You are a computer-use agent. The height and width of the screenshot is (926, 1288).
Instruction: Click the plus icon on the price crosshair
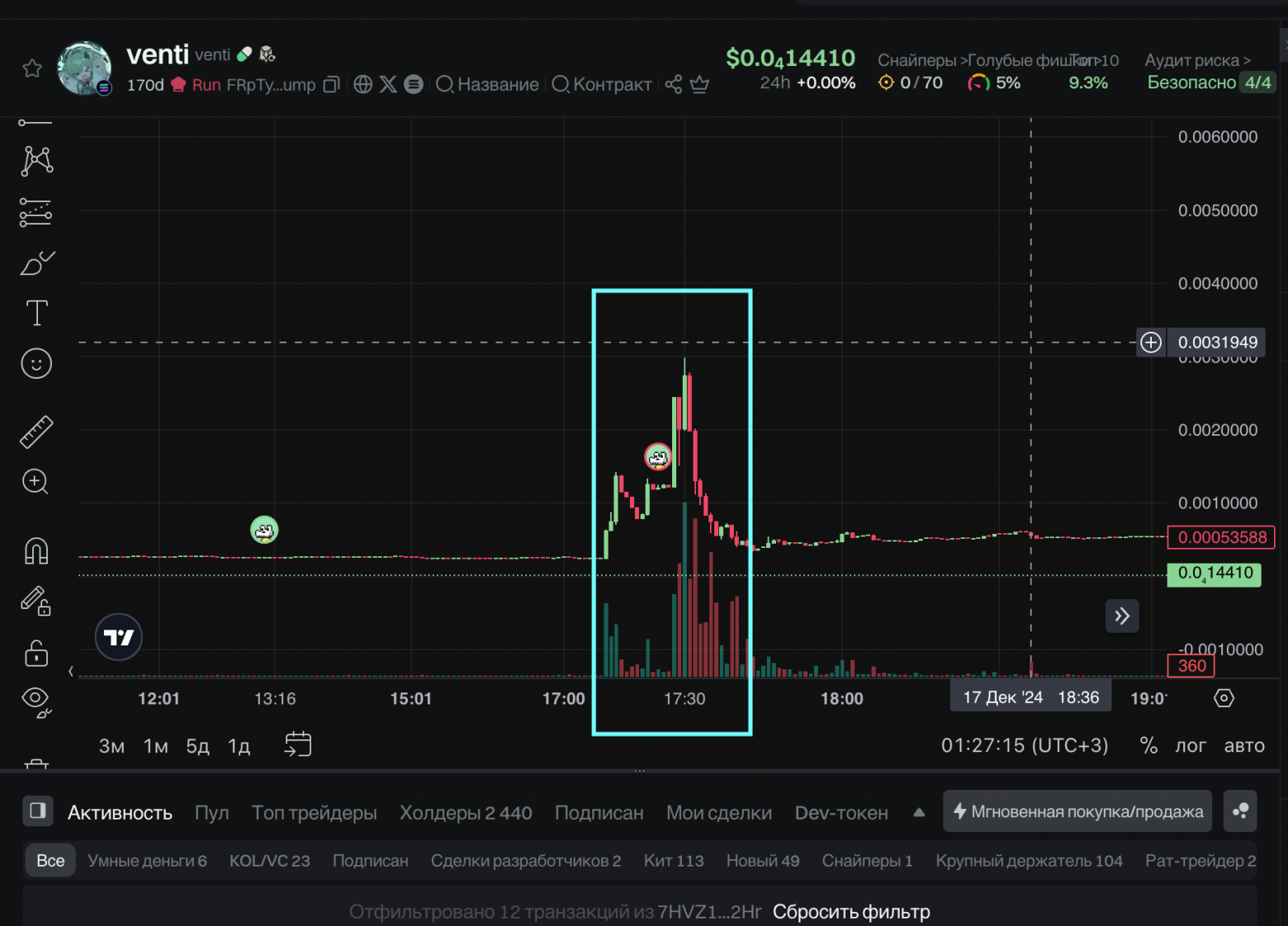tap(1151, 343)
